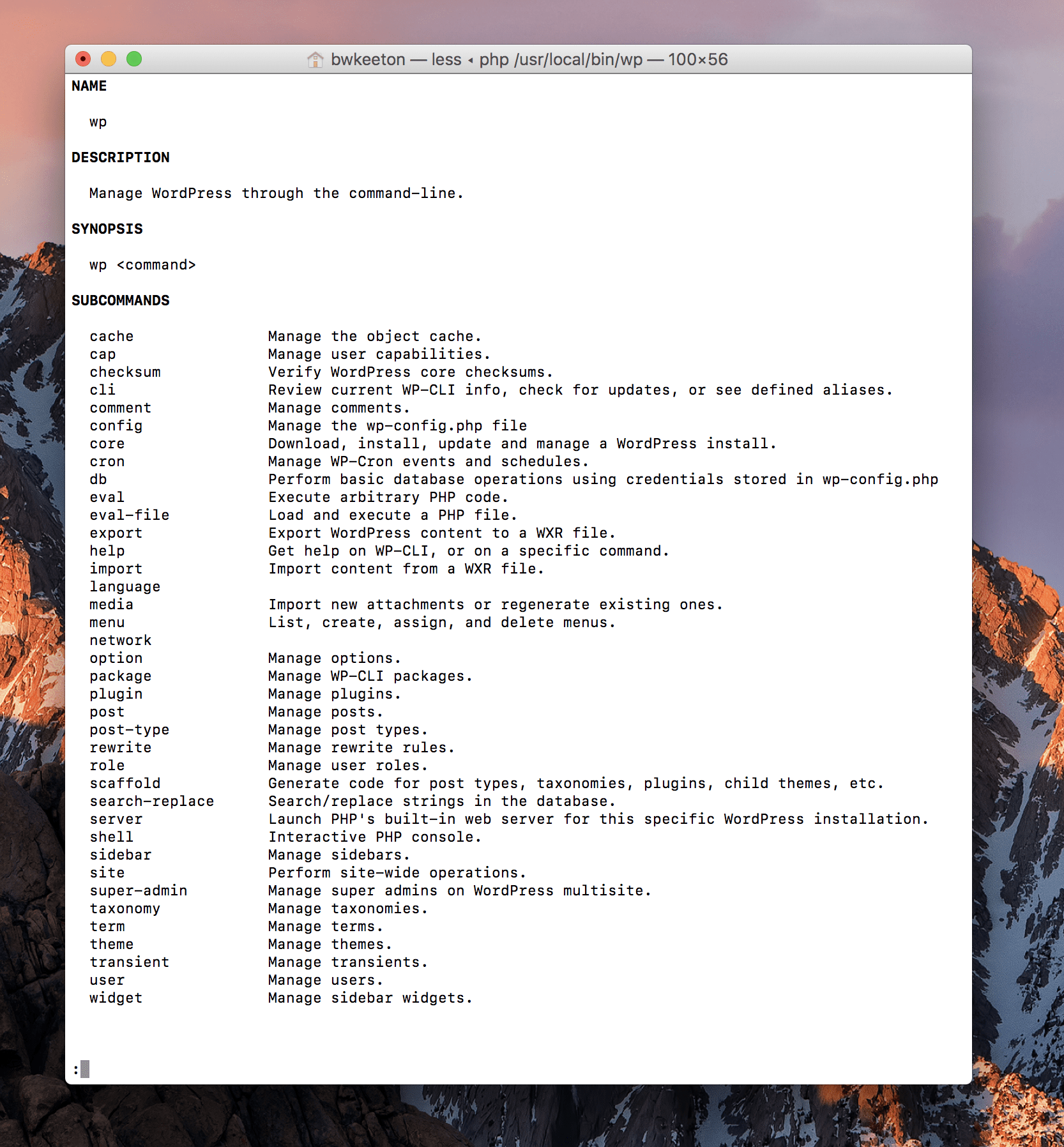Click the yellow minimize traffic light

108,58
